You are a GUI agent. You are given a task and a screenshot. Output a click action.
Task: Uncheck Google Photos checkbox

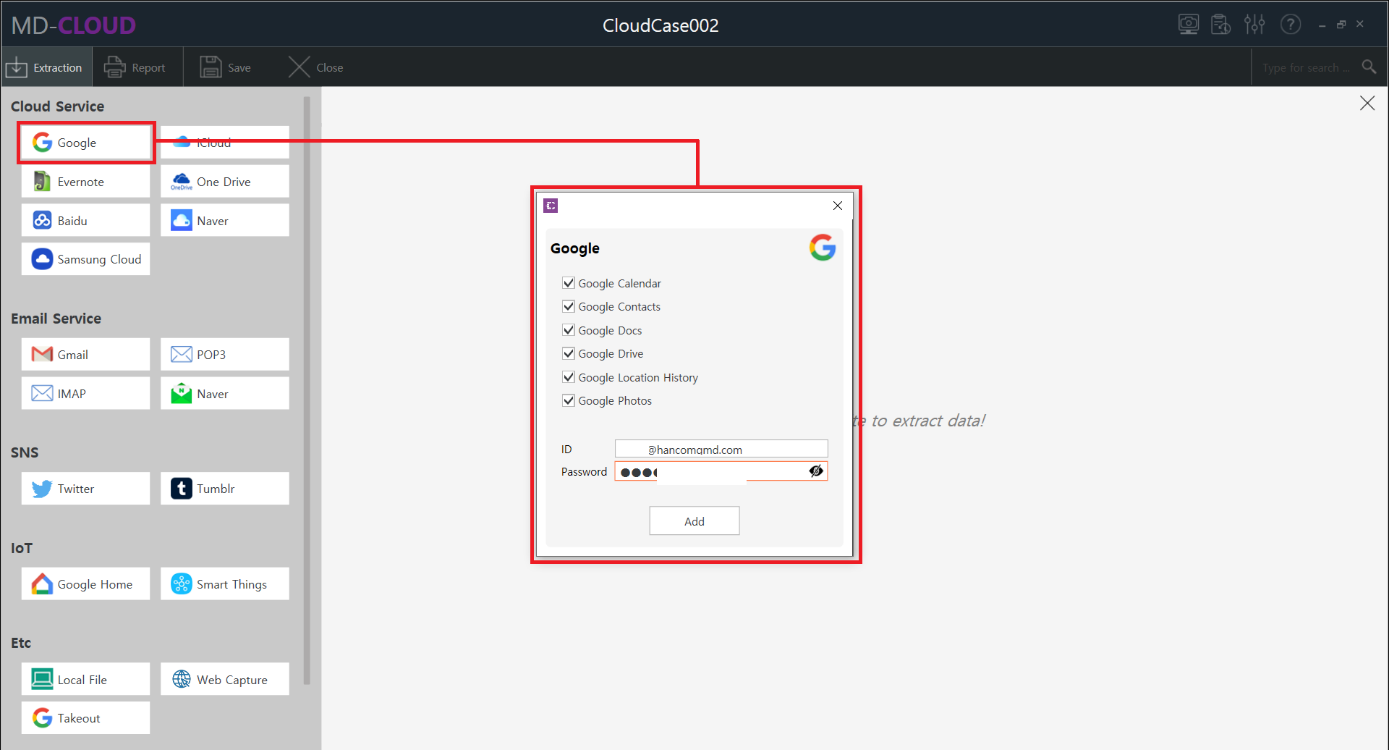pyautogui.click(x=568, y=401)
